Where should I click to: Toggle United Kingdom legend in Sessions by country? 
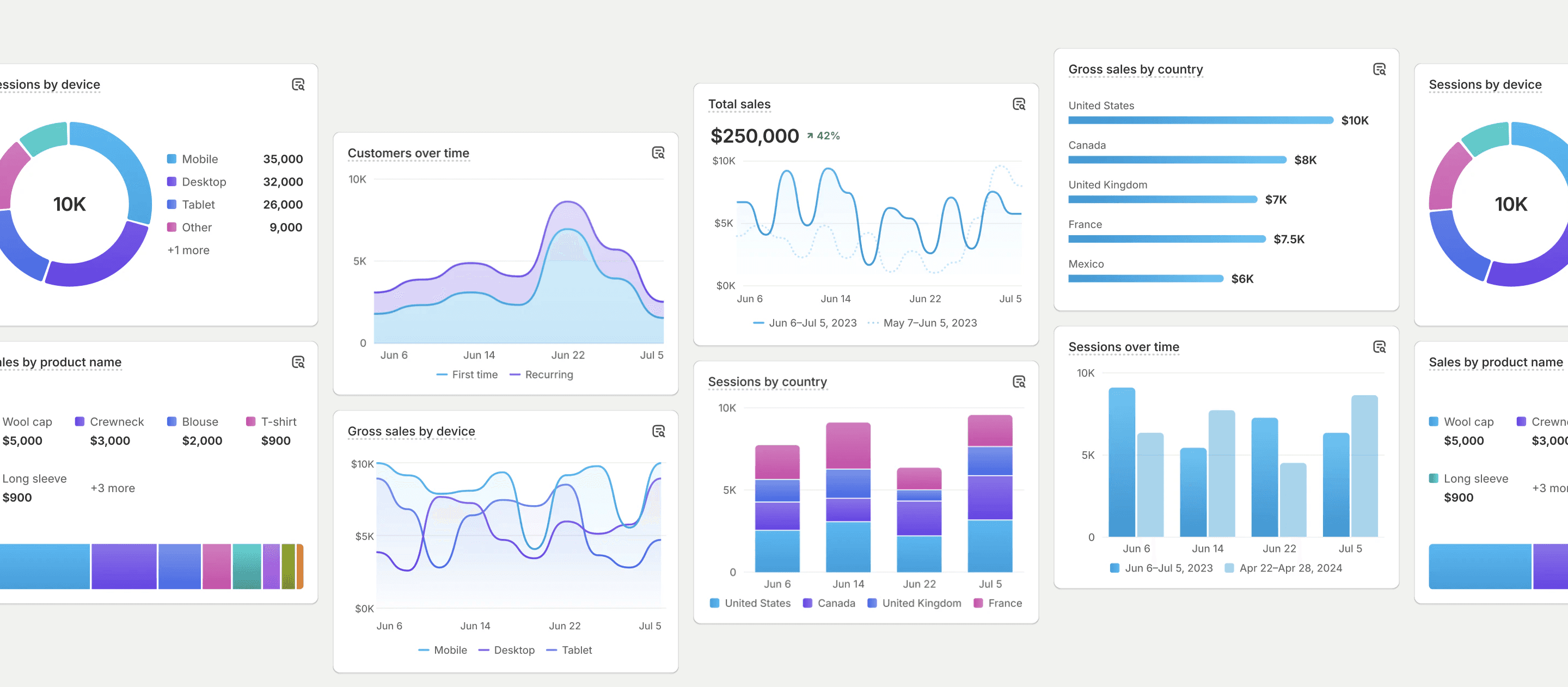(914, 603)
